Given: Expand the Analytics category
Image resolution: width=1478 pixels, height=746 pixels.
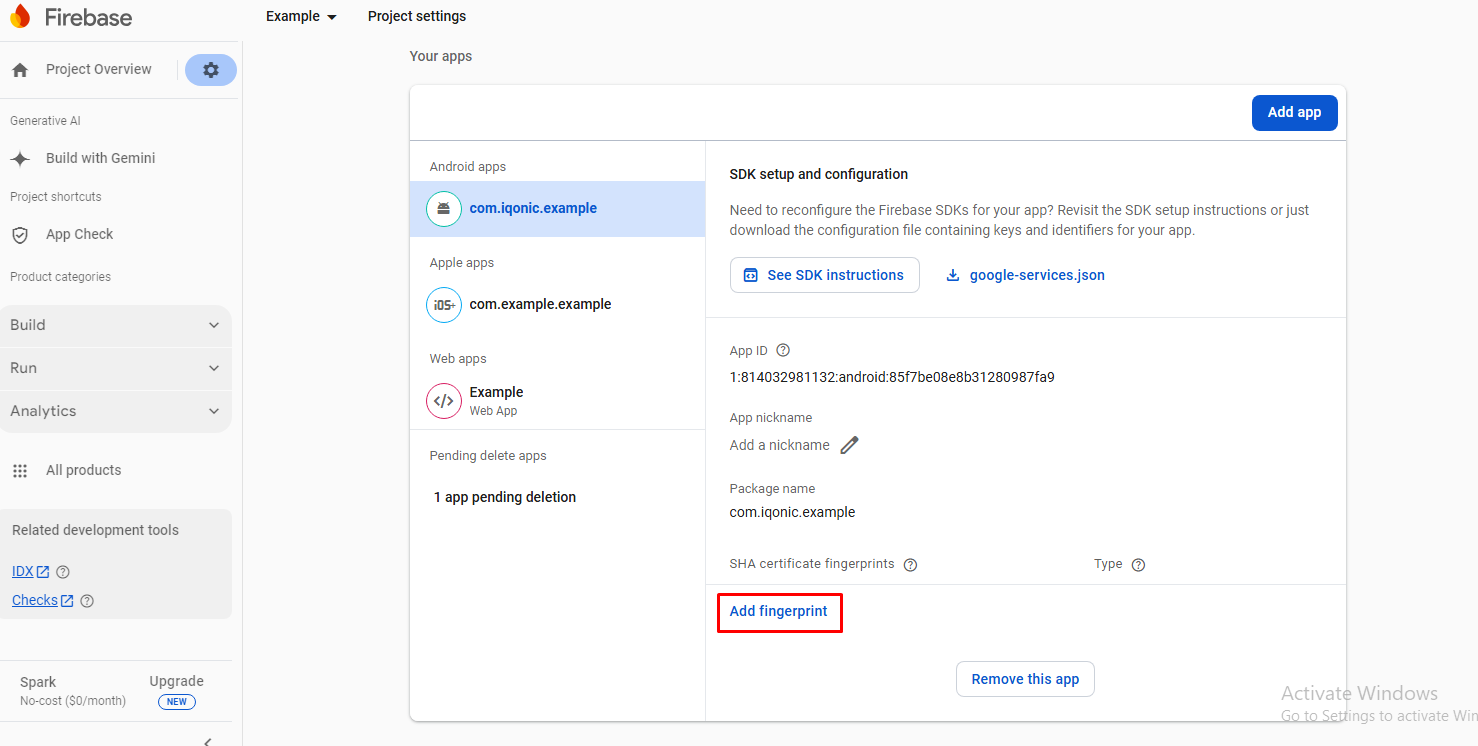Looking at the screenshot, I should (115, 411).
